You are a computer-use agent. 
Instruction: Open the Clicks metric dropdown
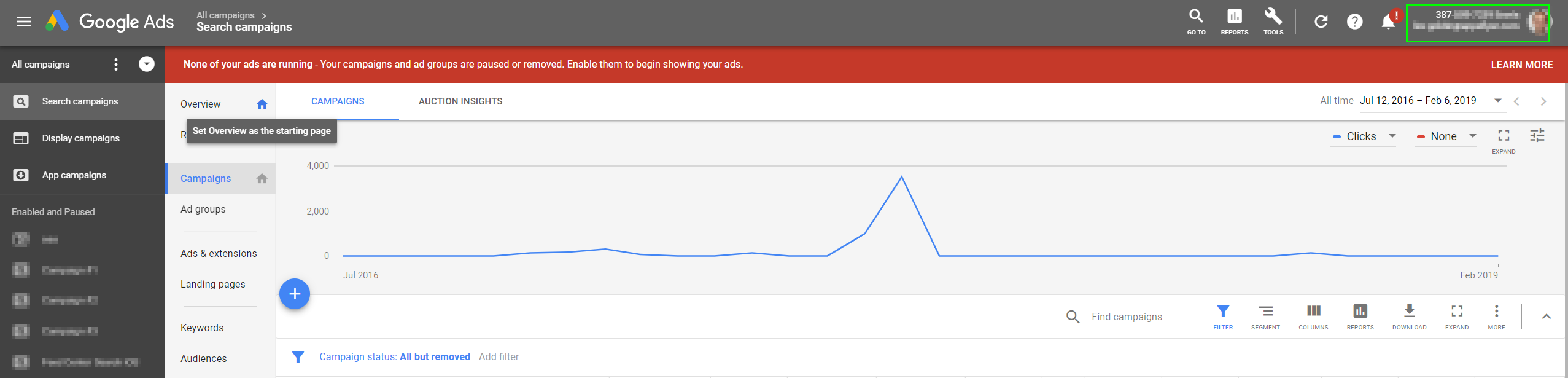click(1364, 136)
